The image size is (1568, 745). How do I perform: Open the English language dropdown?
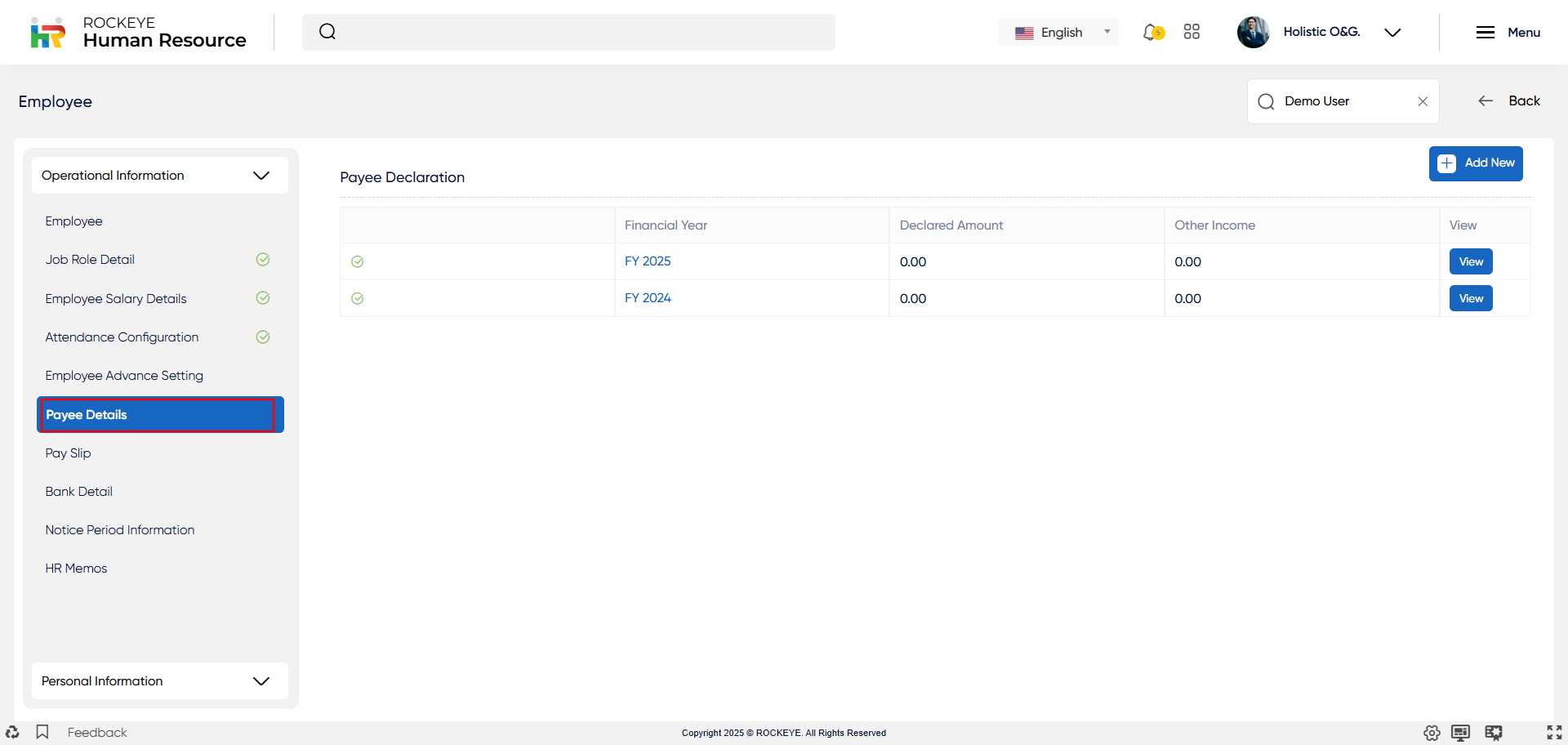coord(1059,33)
